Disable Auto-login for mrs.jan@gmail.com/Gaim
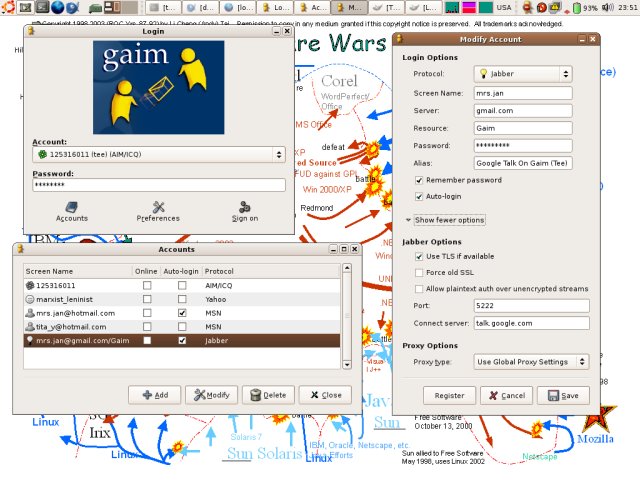Image resolution: width=640 pixels, height=480 pixels. (182, 340)
